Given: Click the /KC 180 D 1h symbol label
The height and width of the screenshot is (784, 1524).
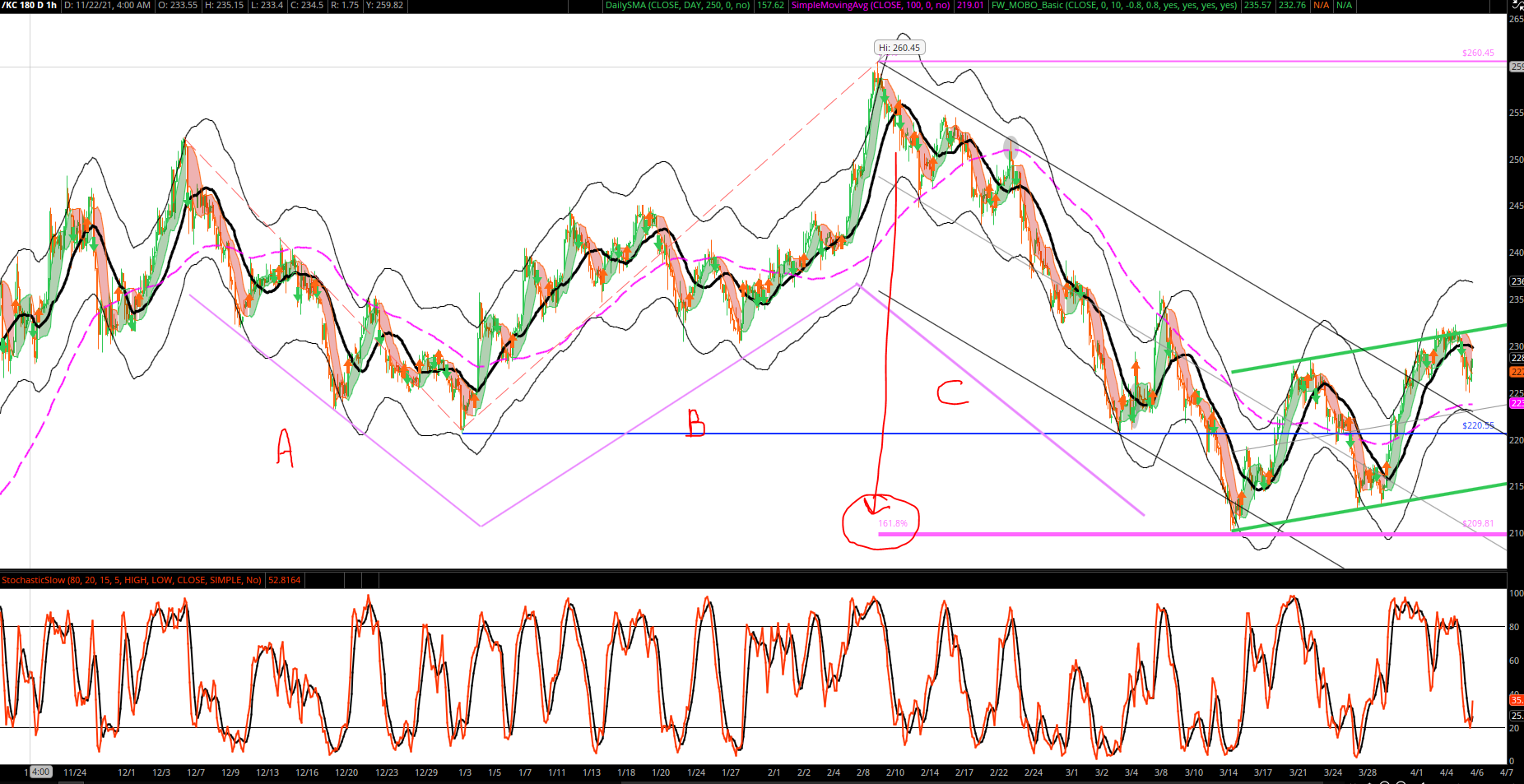Looking at the screenshot, I should tap(30, 5).
